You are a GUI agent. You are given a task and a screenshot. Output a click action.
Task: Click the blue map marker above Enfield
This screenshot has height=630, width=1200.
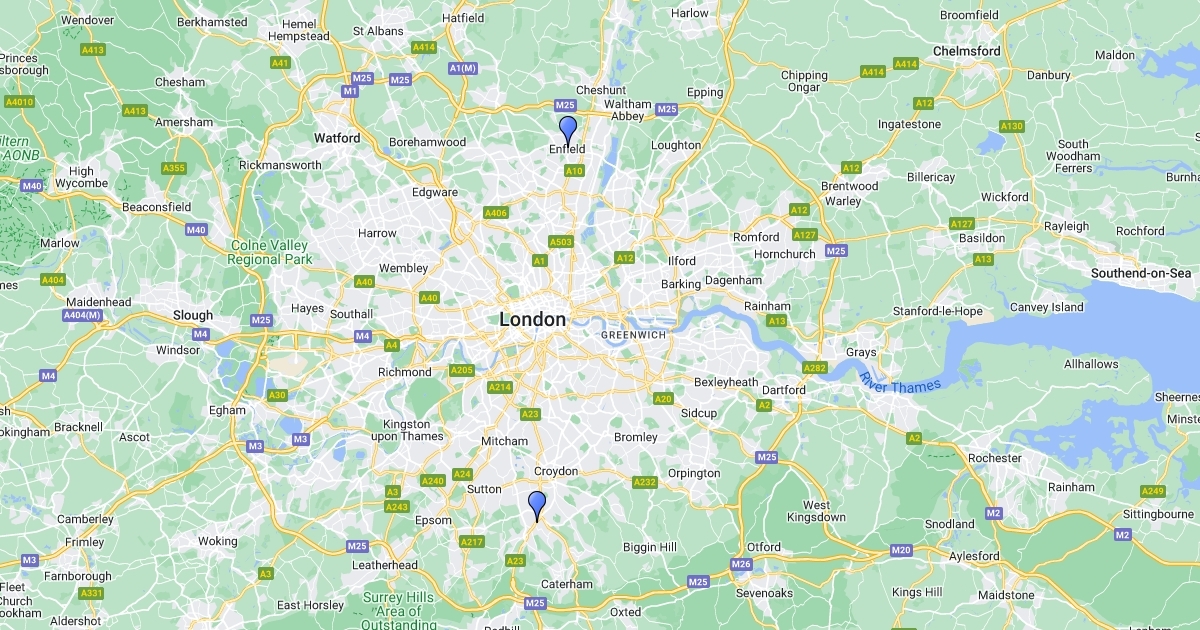click(568, 131)
